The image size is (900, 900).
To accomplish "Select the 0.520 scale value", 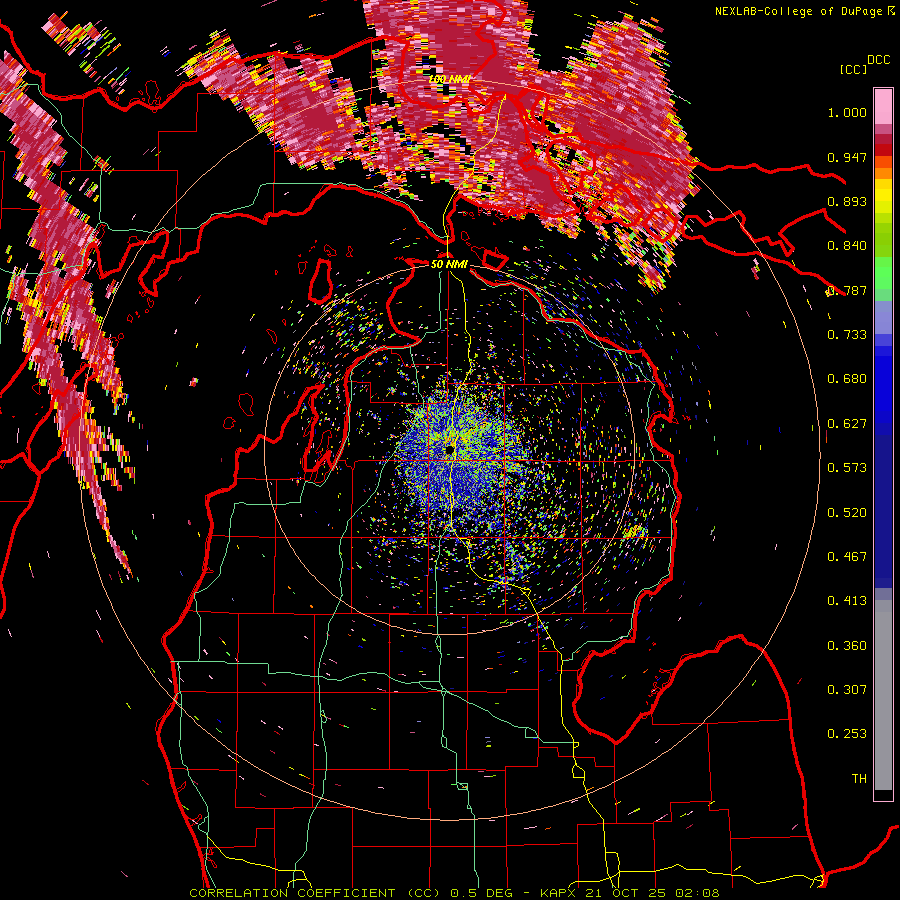I will 847,513.
